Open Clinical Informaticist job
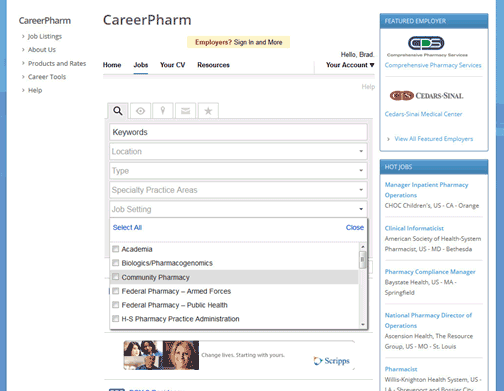 [x=414, y=228]
